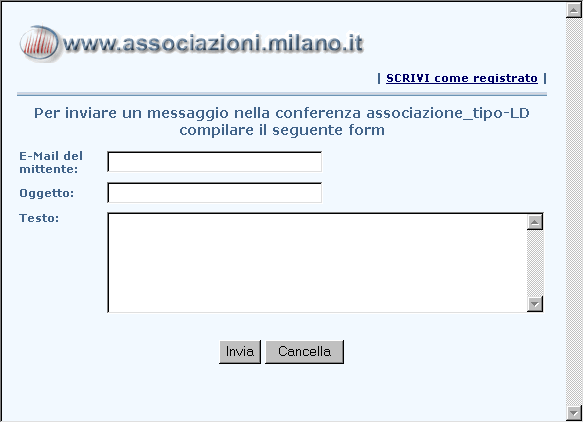The width and height of the screenshot is (584, 423).
Task: Click the page scrollbar down arrow
Action: [574, 413]
